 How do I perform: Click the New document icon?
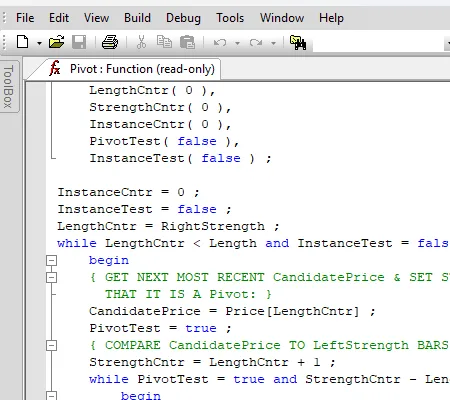[23, 42]
